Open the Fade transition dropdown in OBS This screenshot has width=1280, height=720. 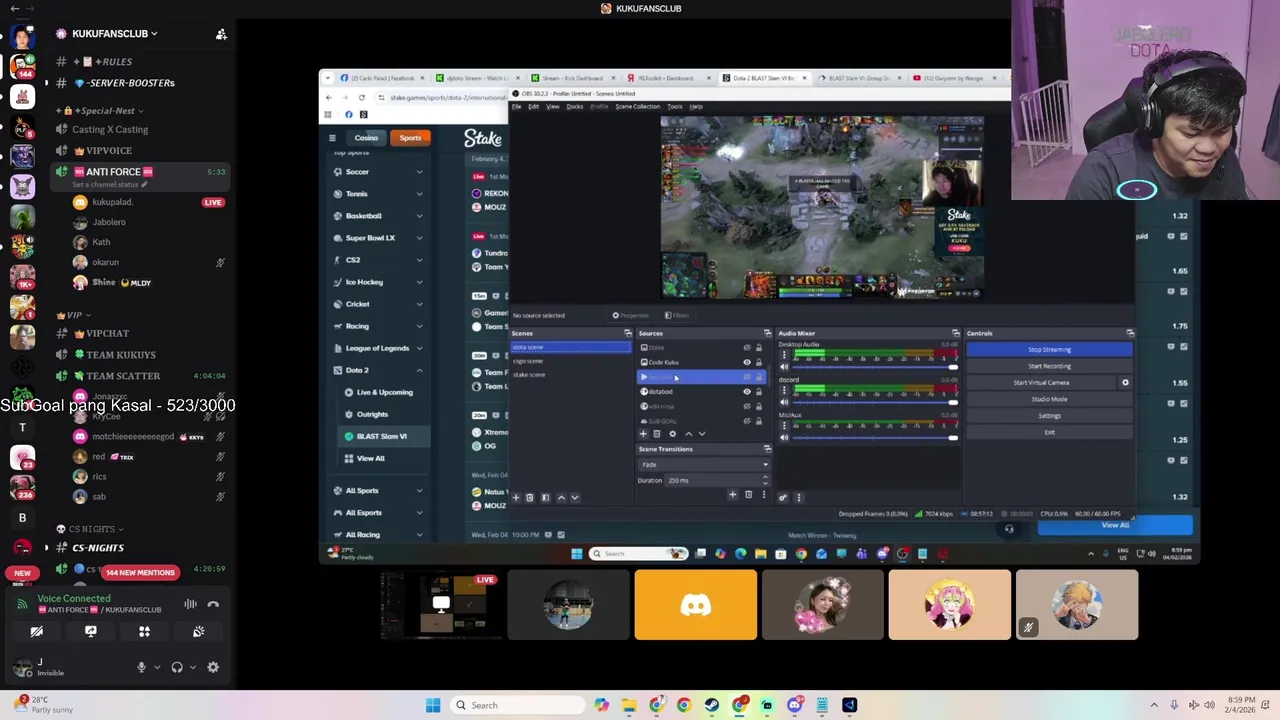pyautogui.click(x=704, y=465)
